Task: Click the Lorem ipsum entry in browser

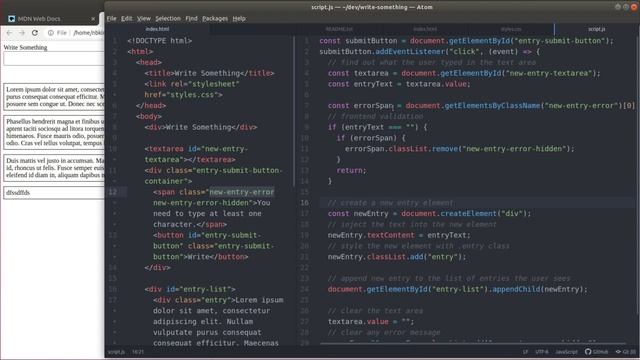Action: (54, 97)
